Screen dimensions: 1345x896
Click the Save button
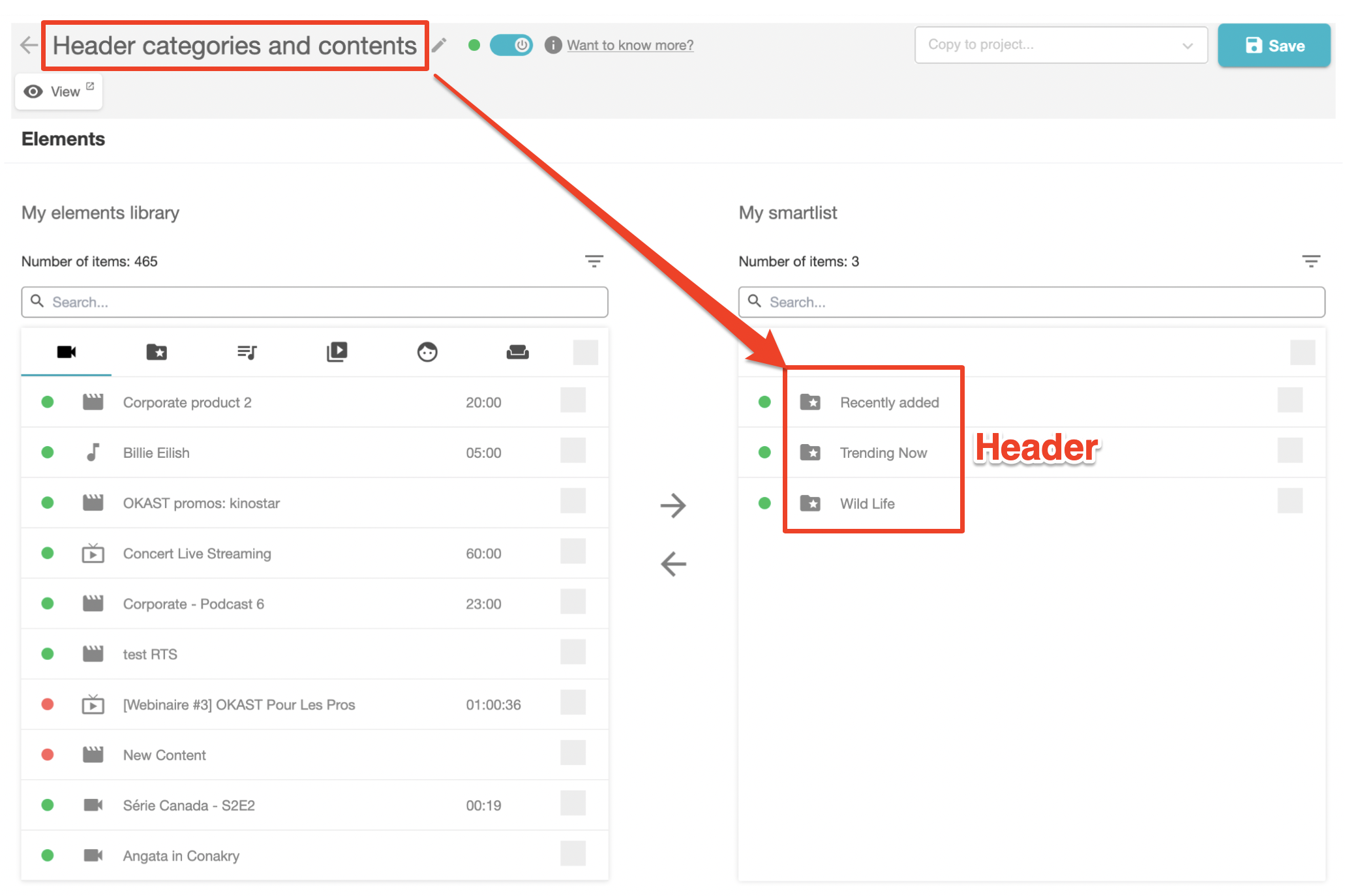[x=1273, y=45]
